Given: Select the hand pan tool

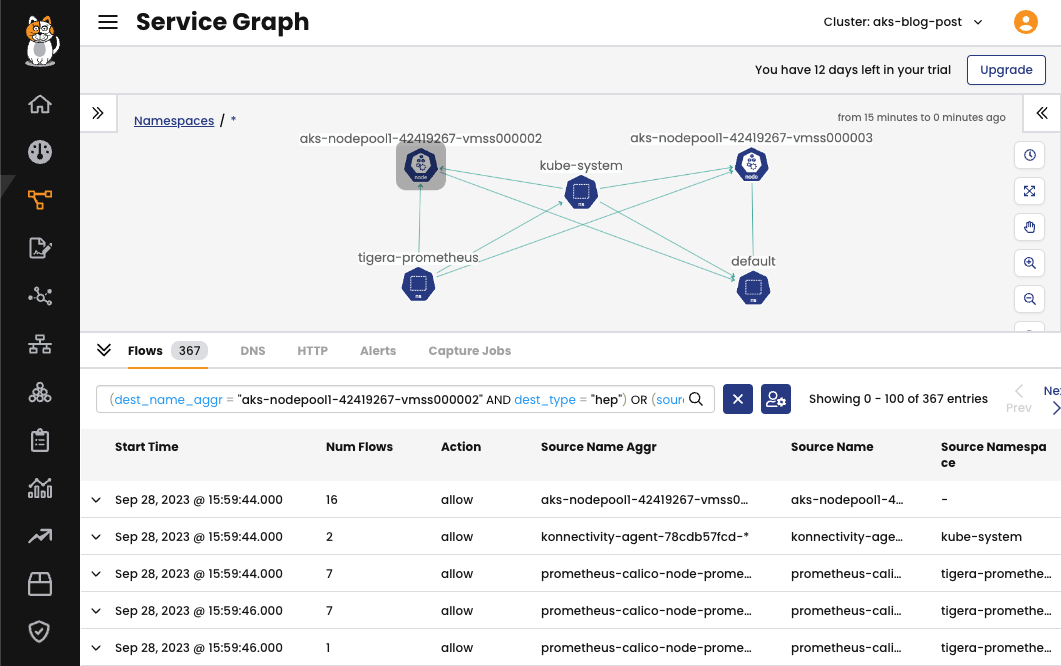Looking at the screenshot, I should (1030, 227).
